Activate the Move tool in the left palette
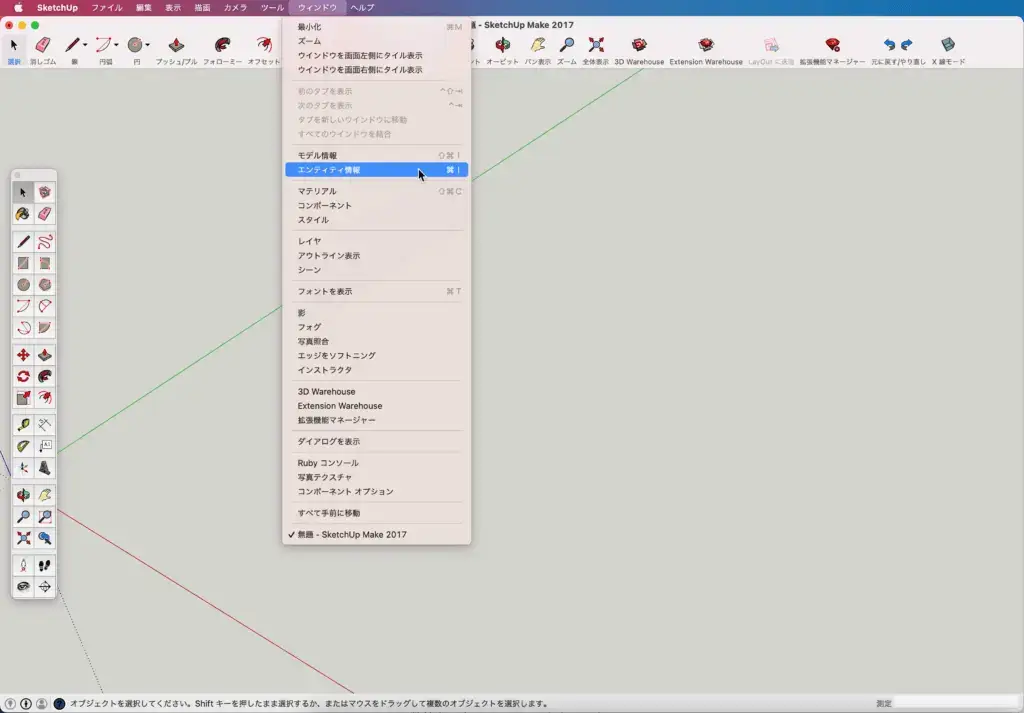Viewport: 1024px width, 713px height. click(x=23, y=355)
